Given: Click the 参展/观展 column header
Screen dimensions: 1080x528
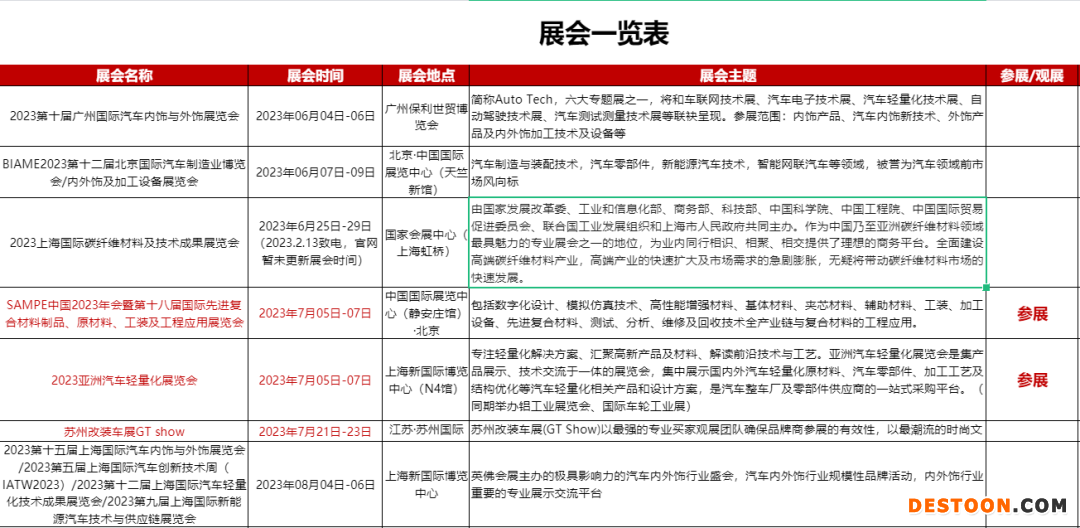Looking at the screenshot, I should click(x=1032, y=76).
